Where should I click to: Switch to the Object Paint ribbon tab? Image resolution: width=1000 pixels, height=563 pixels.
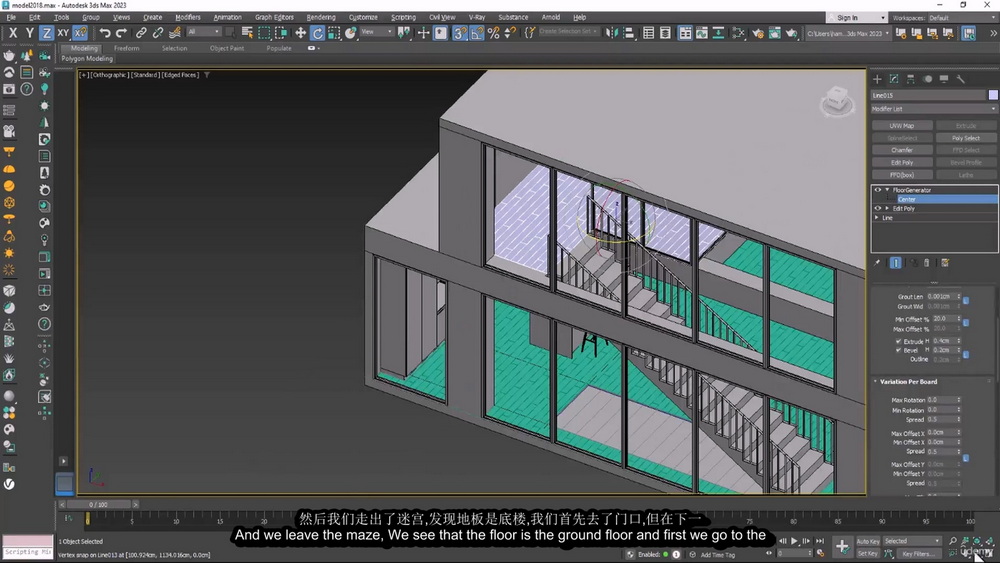[226, 48]
